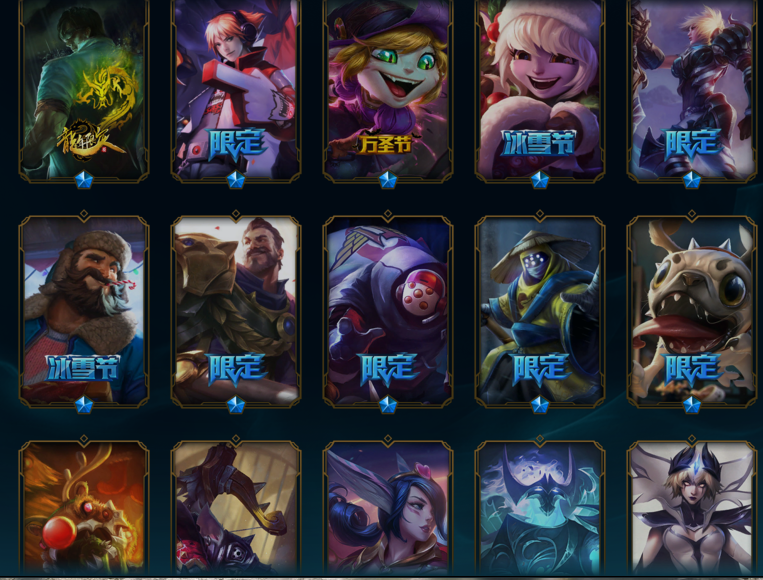
Task: Click blue gem under dragon Lee Sin card
Action: point(84,180)
